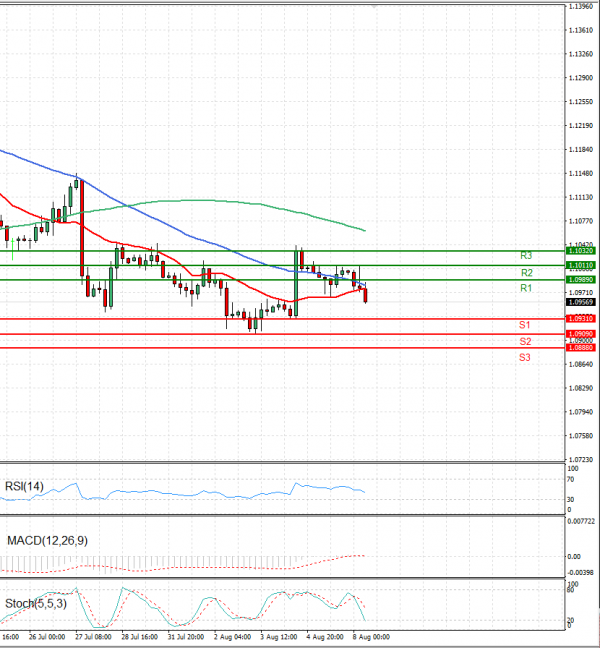Click the 1.12190 price axis value
This screenshot has height=648, width=600.
point(581,126)
